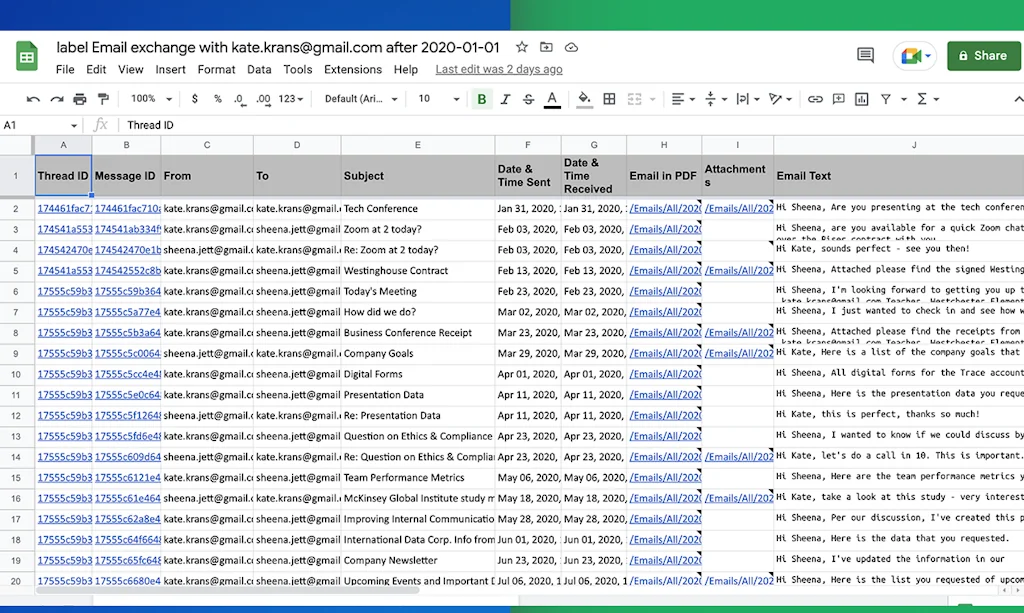Open the Fill color picker
This screenshot has width=1024, height=613.
582,98
